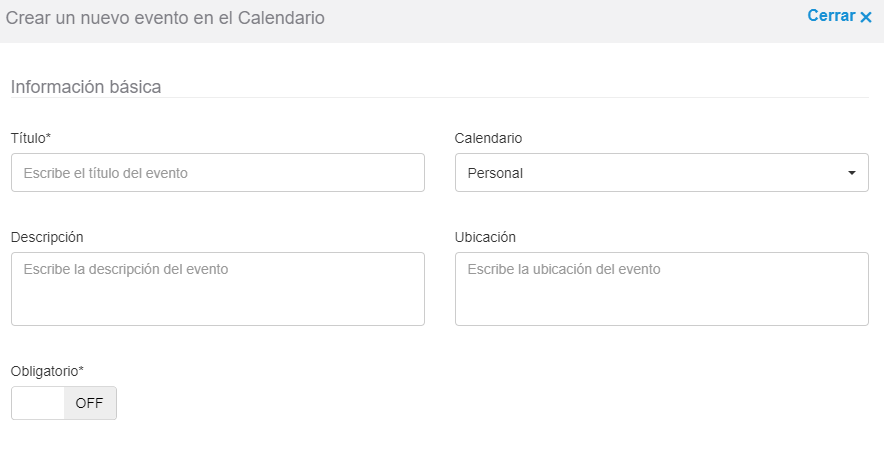
Task: Click the X icon beside Cerrar
Action: pyautogui.click(x=866, y=17)
